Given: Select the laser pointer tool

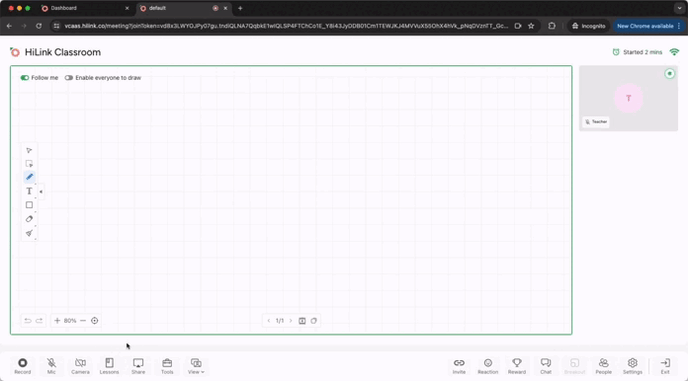Looking at the screenshot, I should [29, 233].
